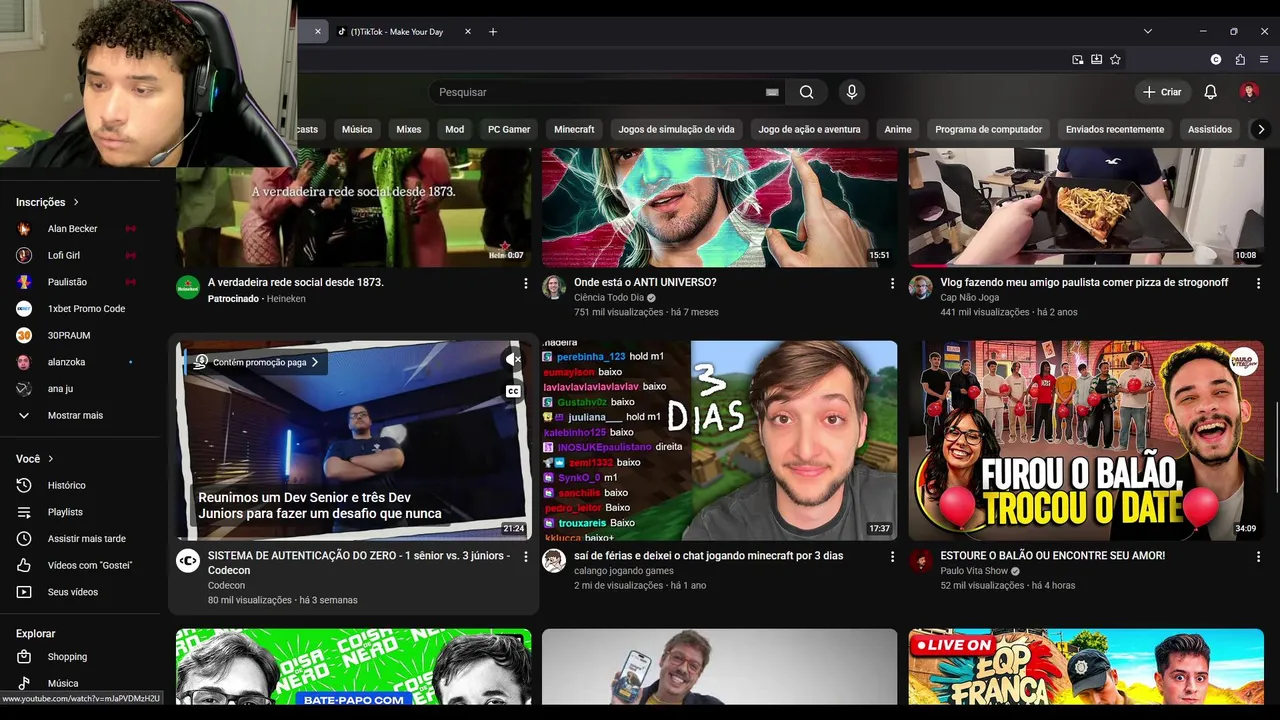1280x720 pixels.
Task: Open the on-screen keyboard icon in search box
Action: pyautogui.click(x=772, y=92)
